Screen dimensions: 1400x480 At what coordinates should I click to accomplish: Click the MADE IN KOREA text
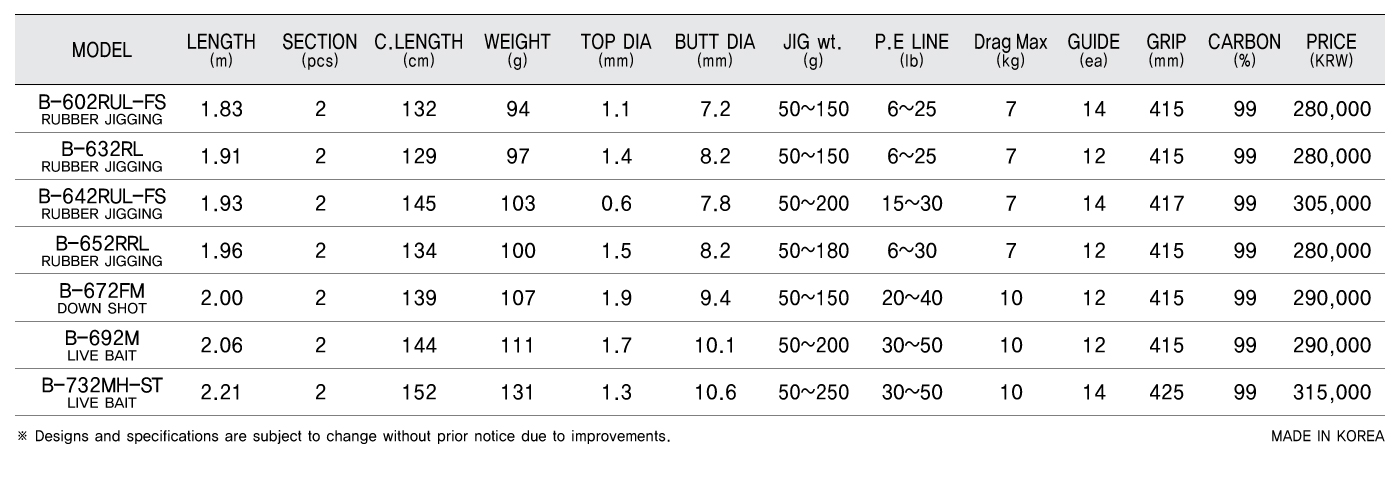point(1327,437)
